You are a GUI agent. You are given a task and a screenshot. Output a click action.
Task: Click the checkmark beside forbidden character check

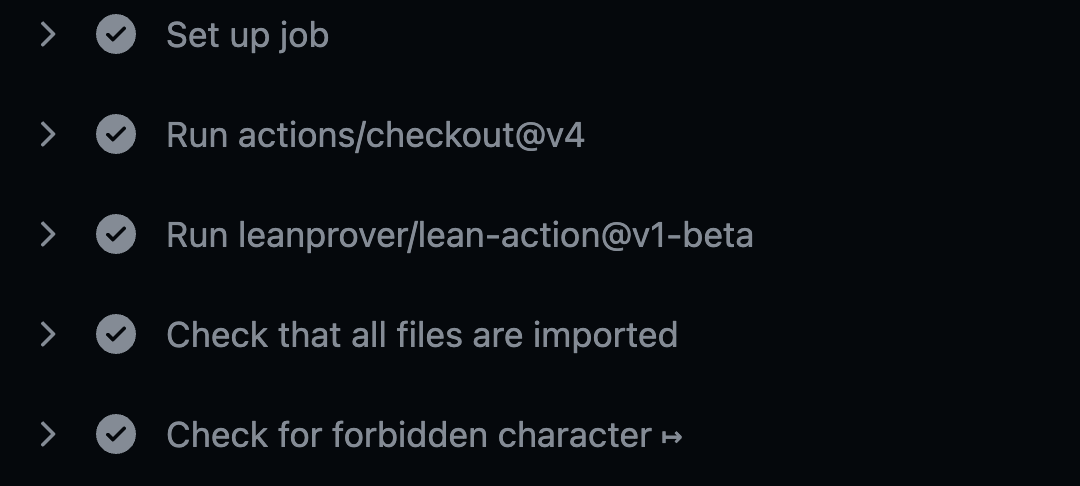[x=116, y=434]
